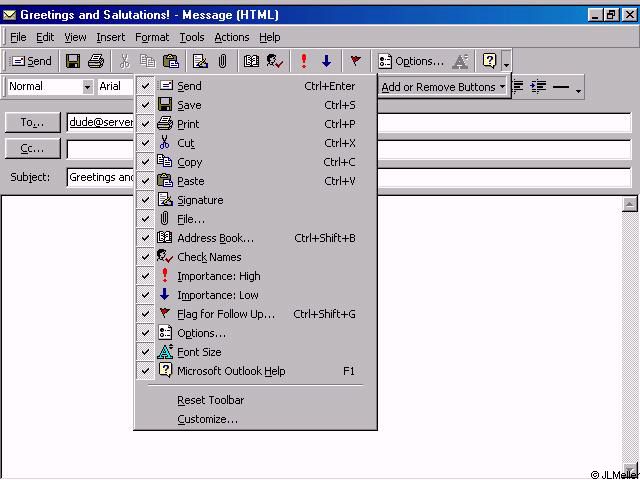This screenshot has width=640, height=480.
Task: Click the Microsoft Outlook Help toolbar icon
Action: pyautogui.click(x=489, y=61)
